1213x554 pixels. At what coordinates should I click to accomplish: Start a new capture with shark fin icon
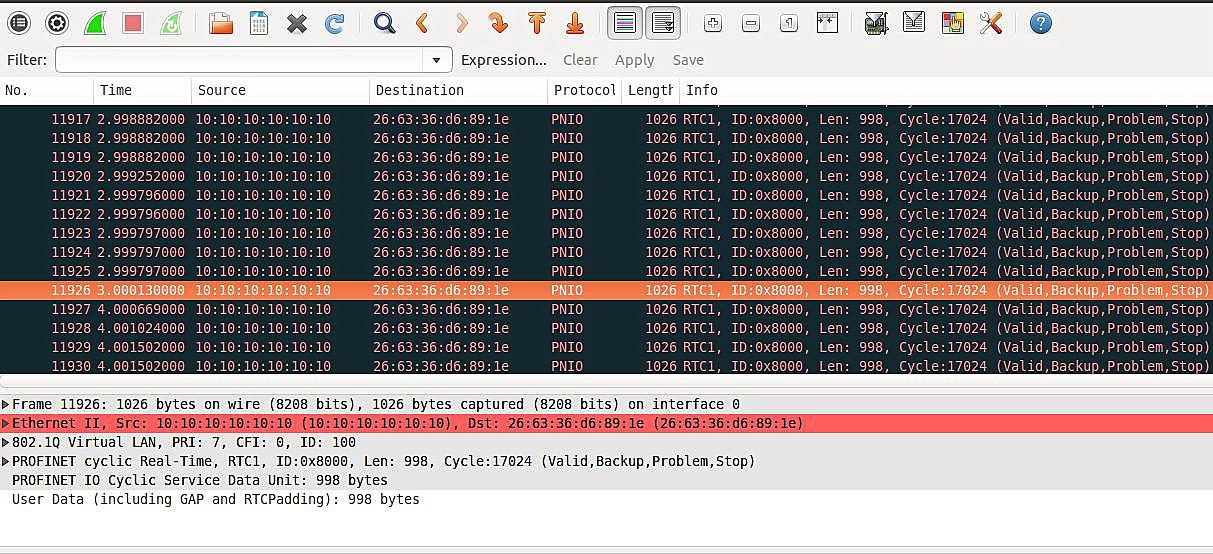tap(95, 22)
